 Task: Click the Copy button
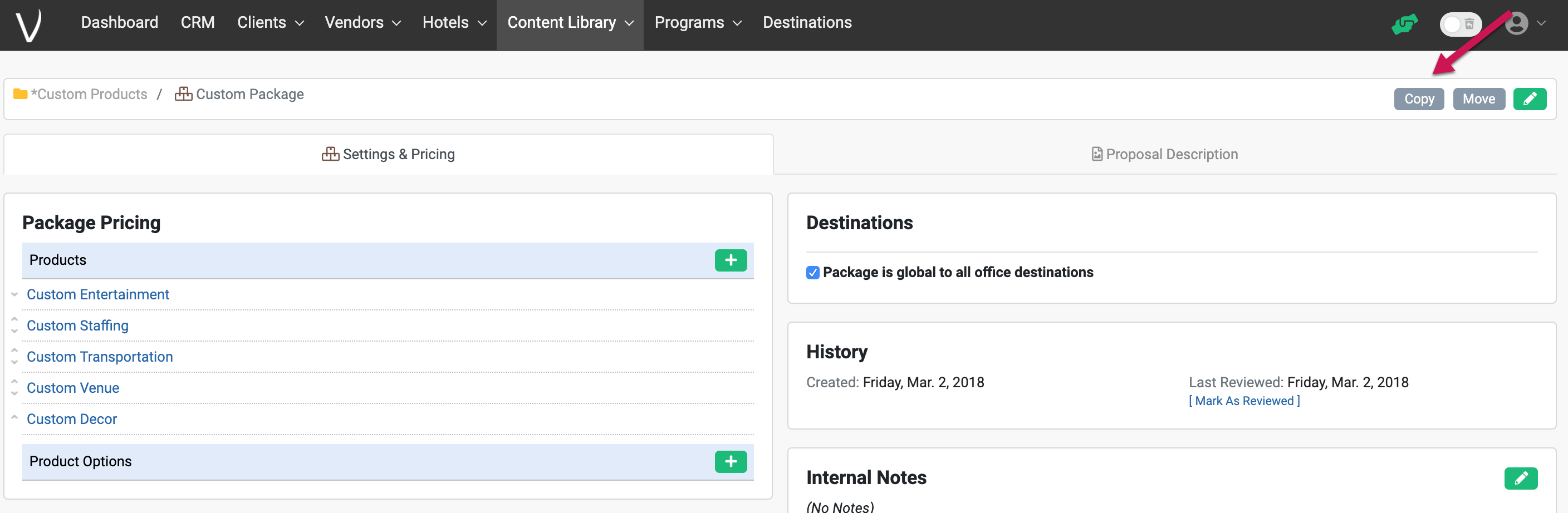[x=1418, y=98]
